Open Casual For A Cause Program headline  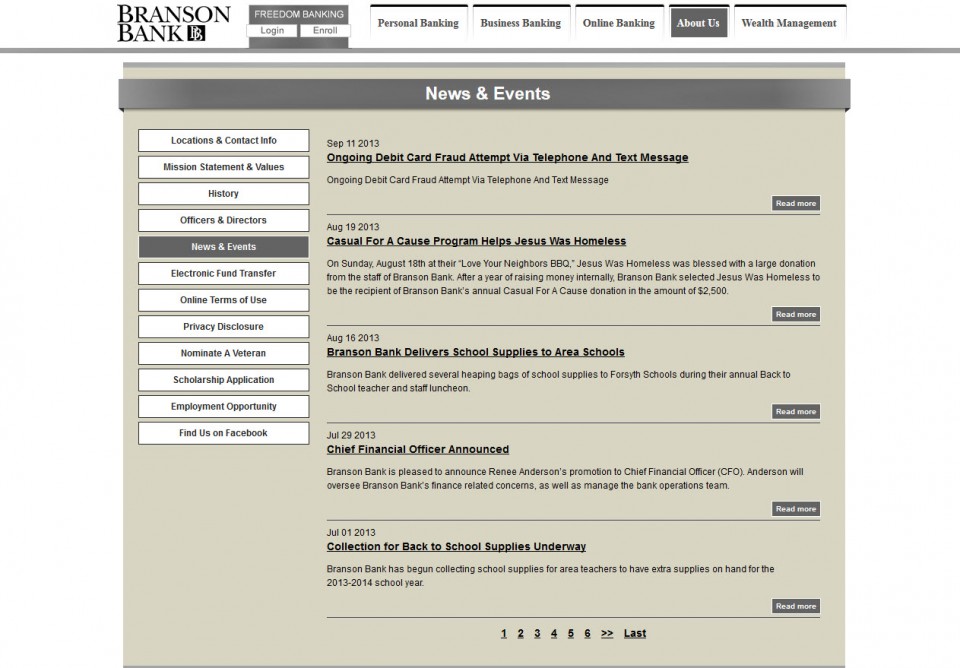pos(476,241)
